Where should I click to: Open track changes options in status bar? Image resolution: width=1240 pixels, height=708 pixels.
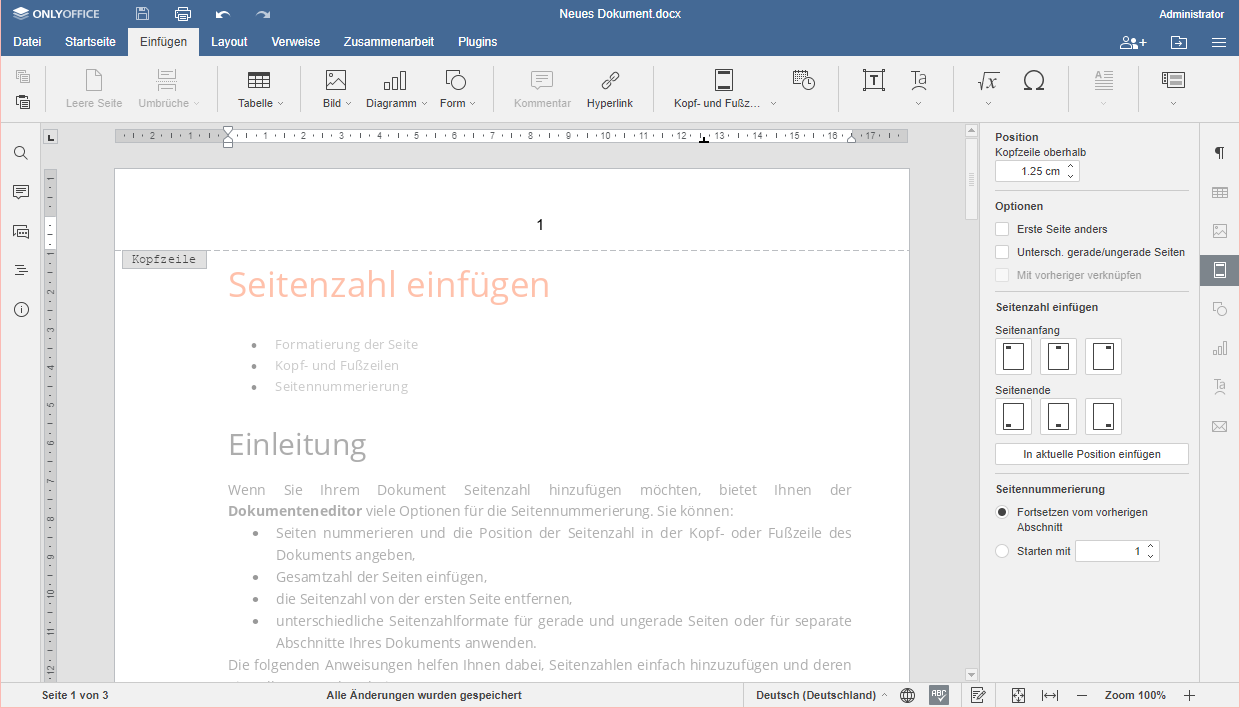click(x=979, y=695)
